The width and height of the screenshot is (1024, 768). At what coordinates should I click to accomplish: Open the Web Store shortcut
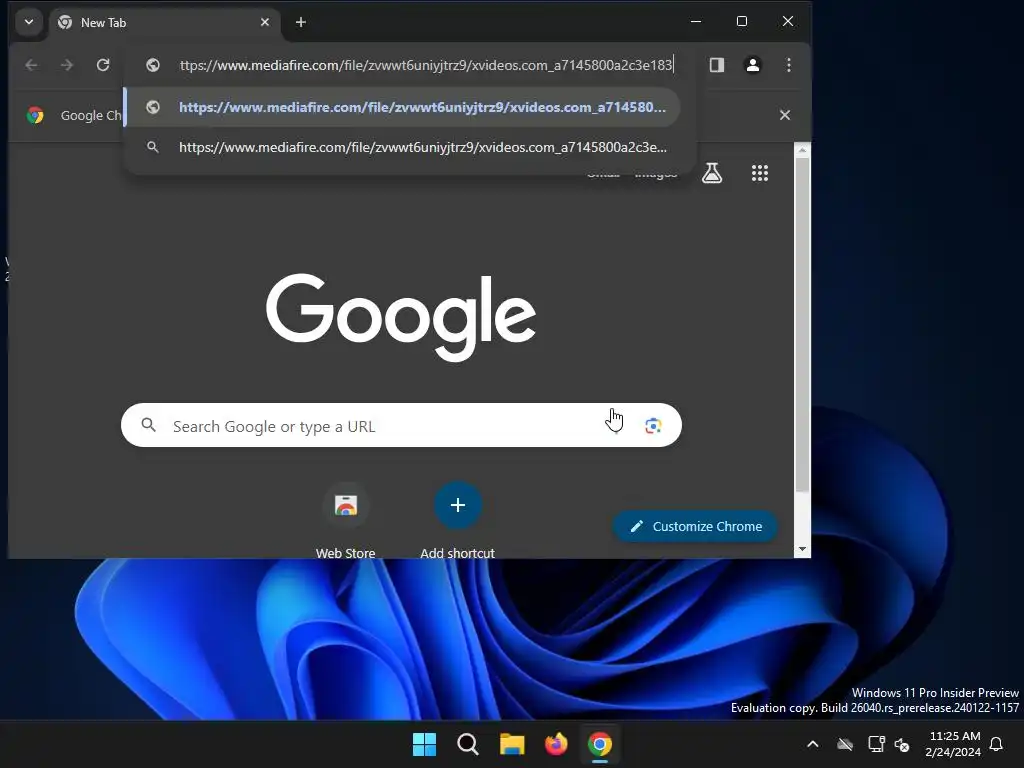coord(345,521)
